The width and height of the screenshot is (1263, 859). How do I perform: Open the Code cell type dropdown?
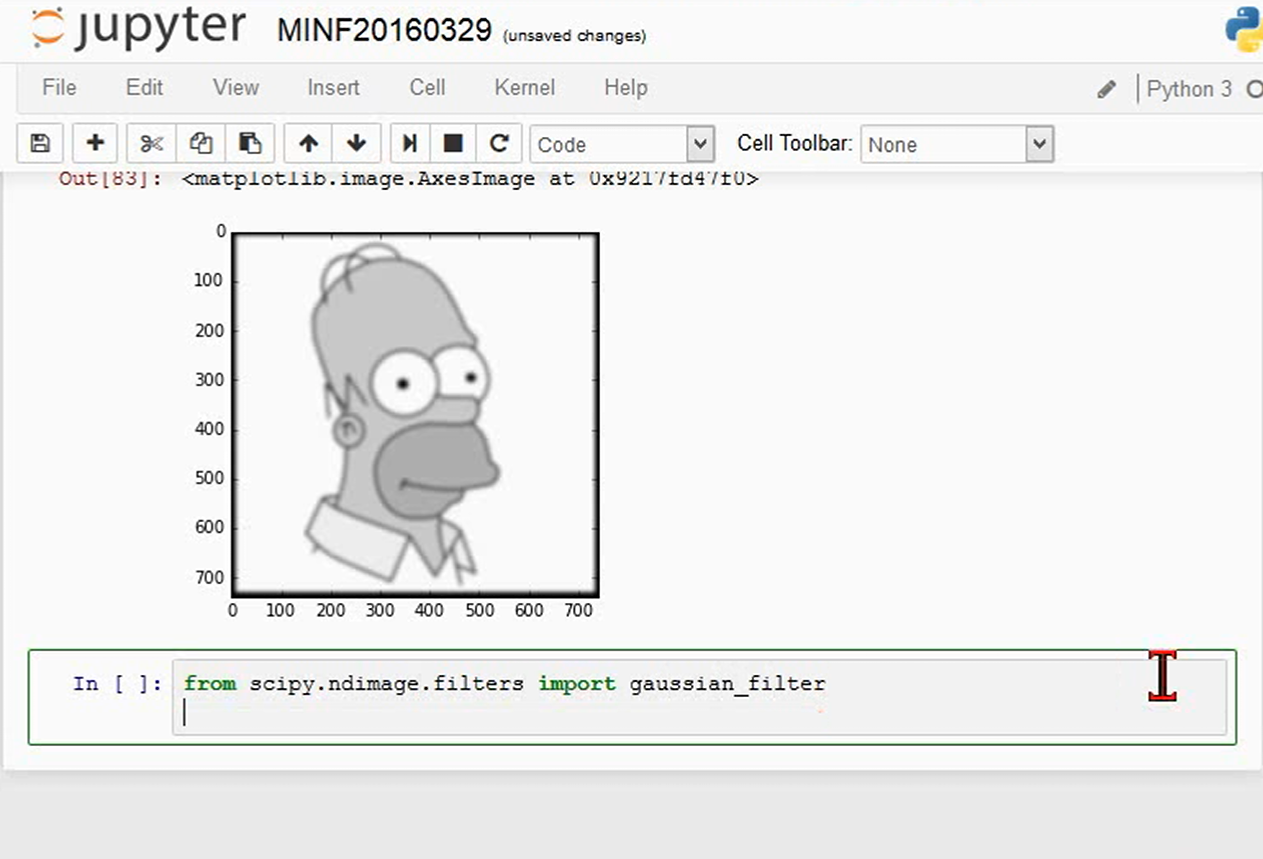tap(622, 144)
